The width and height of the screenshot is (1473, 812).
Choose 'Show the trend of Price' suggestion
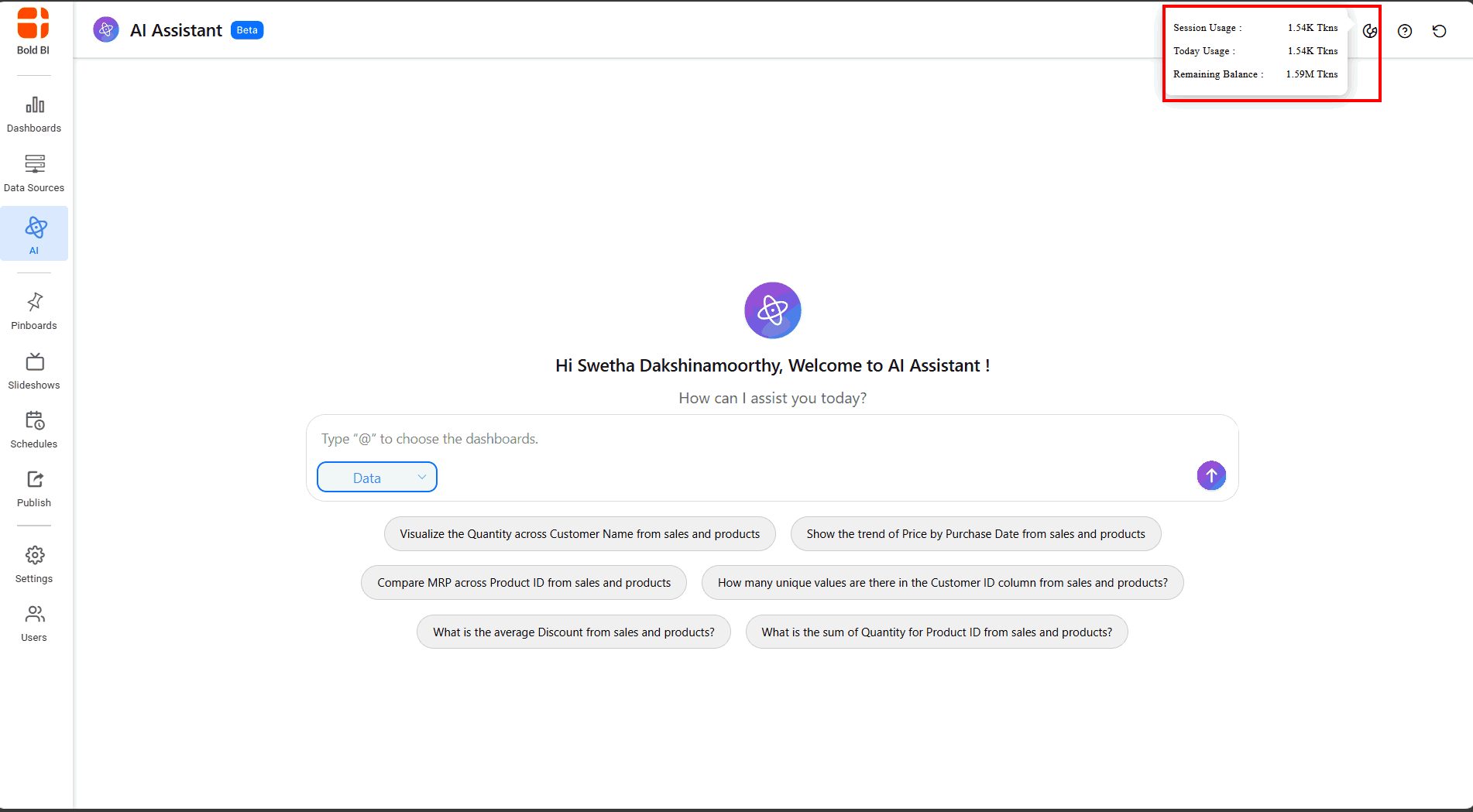(x=976, y=534)
